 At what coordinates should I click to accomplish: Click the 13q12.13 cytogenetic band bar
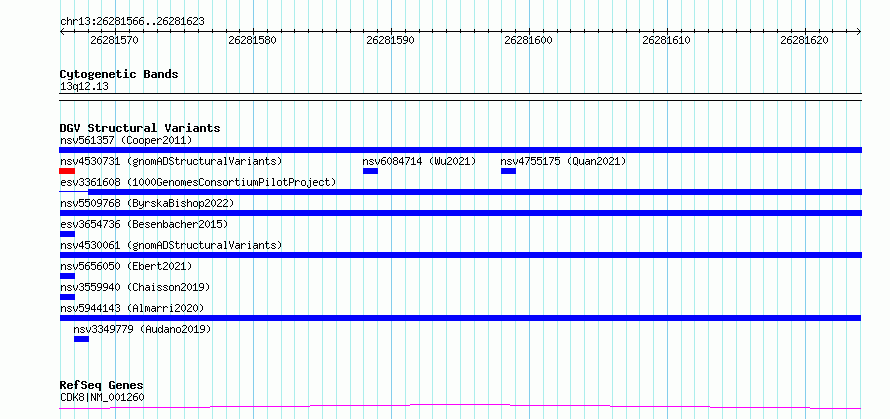[x=461, y=97]
